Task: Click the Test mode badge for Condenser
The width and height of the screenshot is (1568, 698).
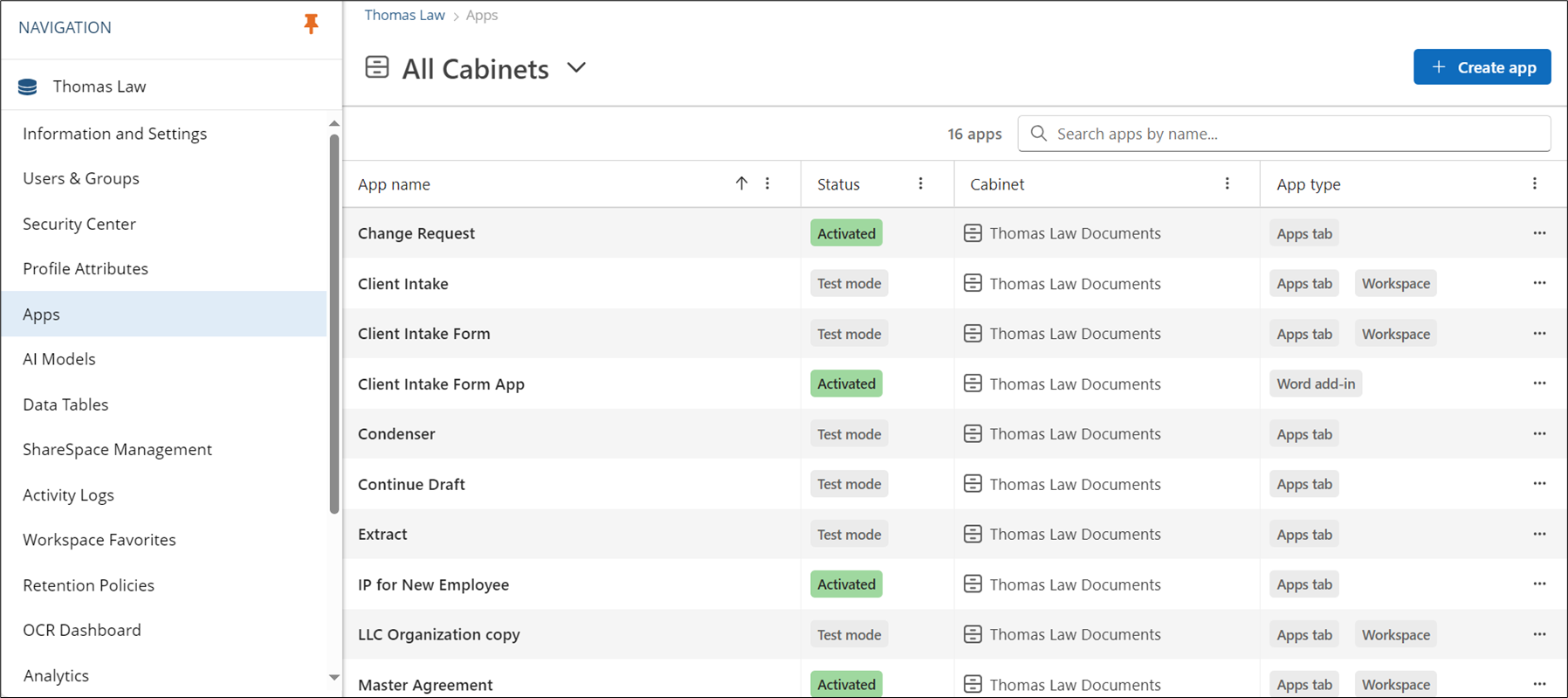Action: (849, 434)
